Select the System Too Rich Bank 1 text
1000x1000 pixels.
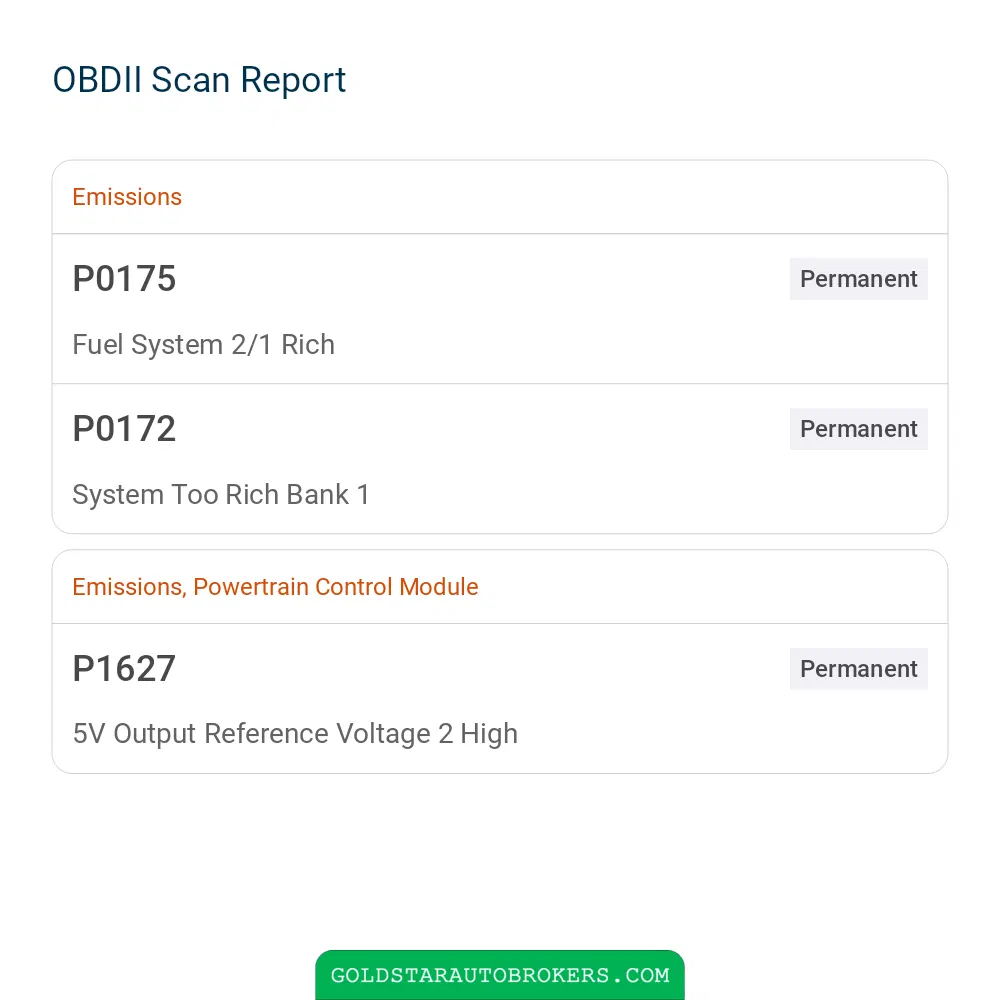coord(221,494)
